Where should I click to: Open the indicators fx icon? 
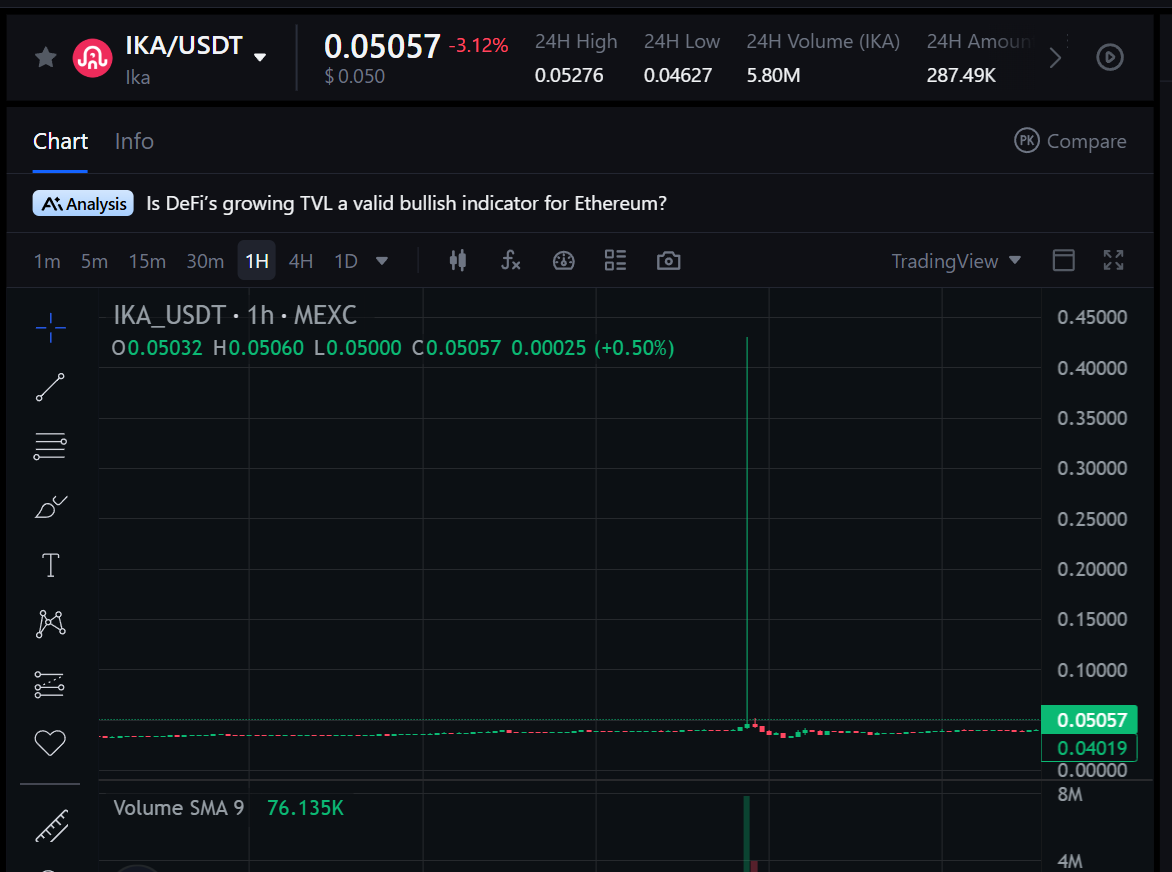point(510,261)
